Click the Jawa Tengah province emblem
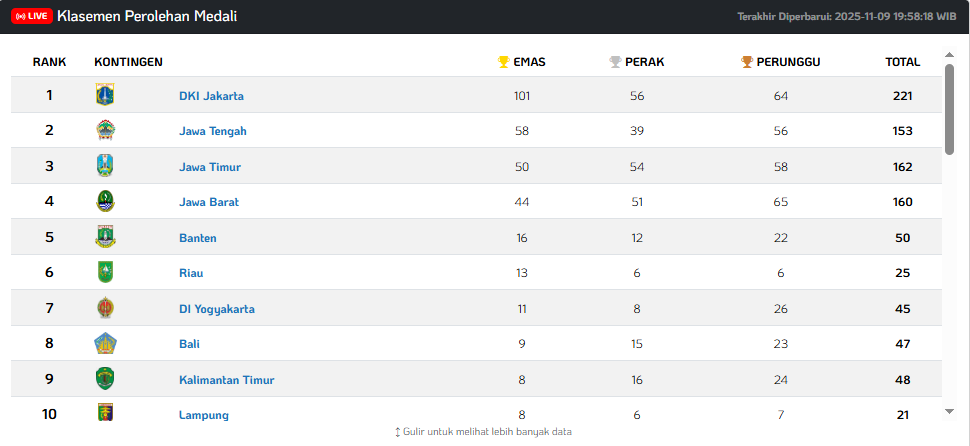This screenshot has height=446, width=970. tap(105, 130)
